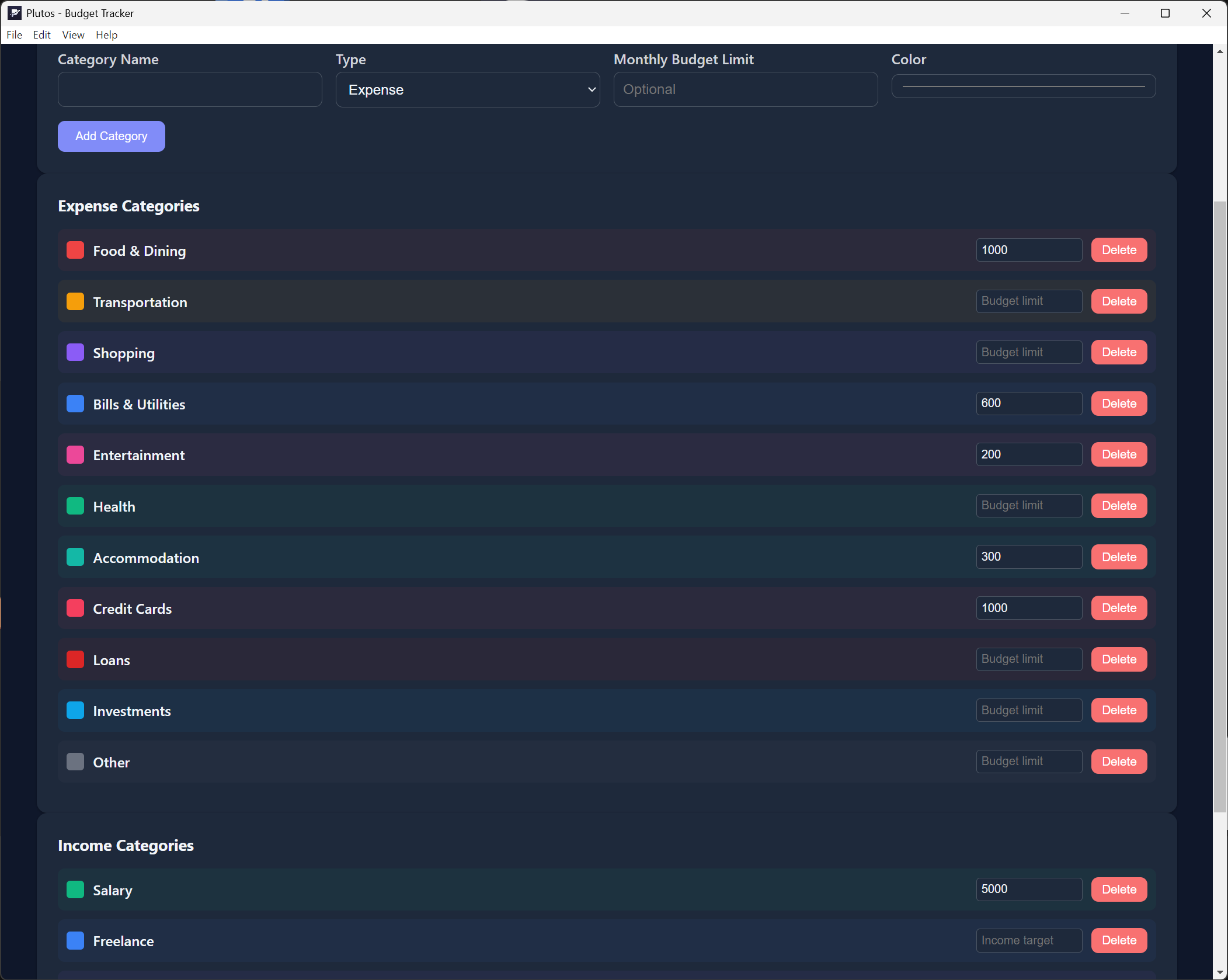Click the Plutos app icon in title bar
1228x980 pixels.
15,13
